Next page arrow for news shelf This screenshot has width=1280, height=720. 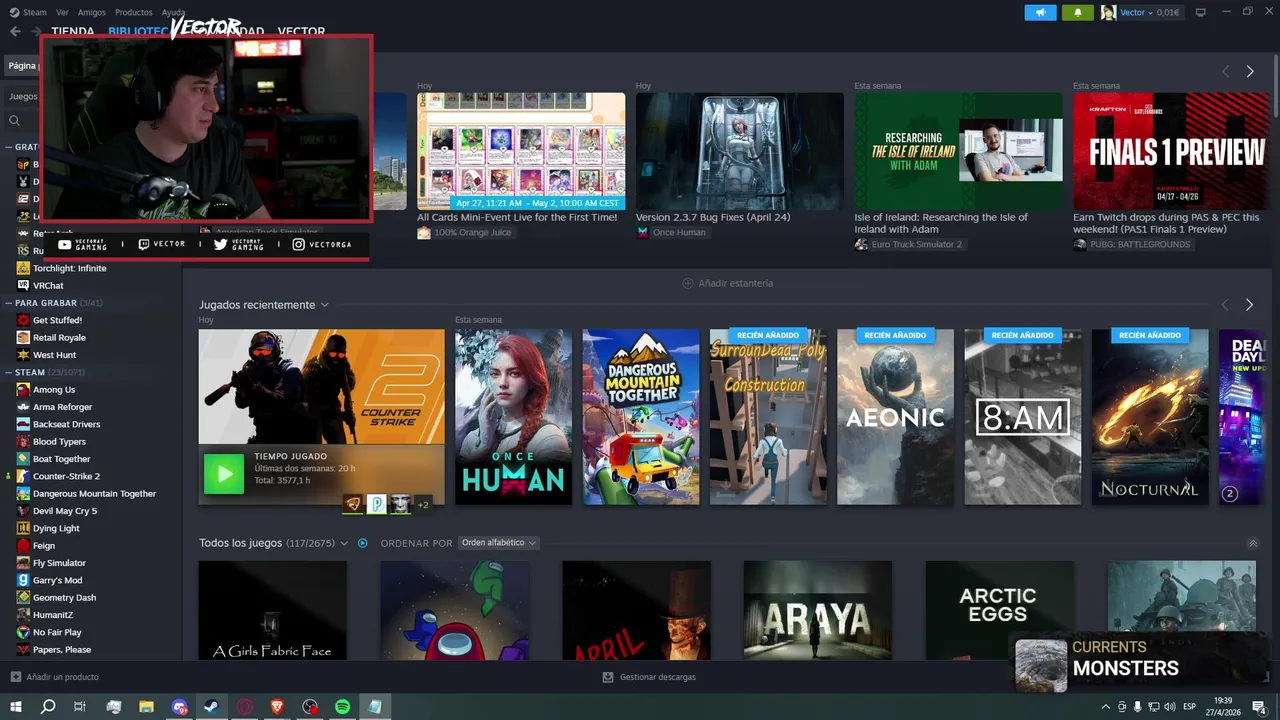pyautogui.click(x=1249, y=72)
